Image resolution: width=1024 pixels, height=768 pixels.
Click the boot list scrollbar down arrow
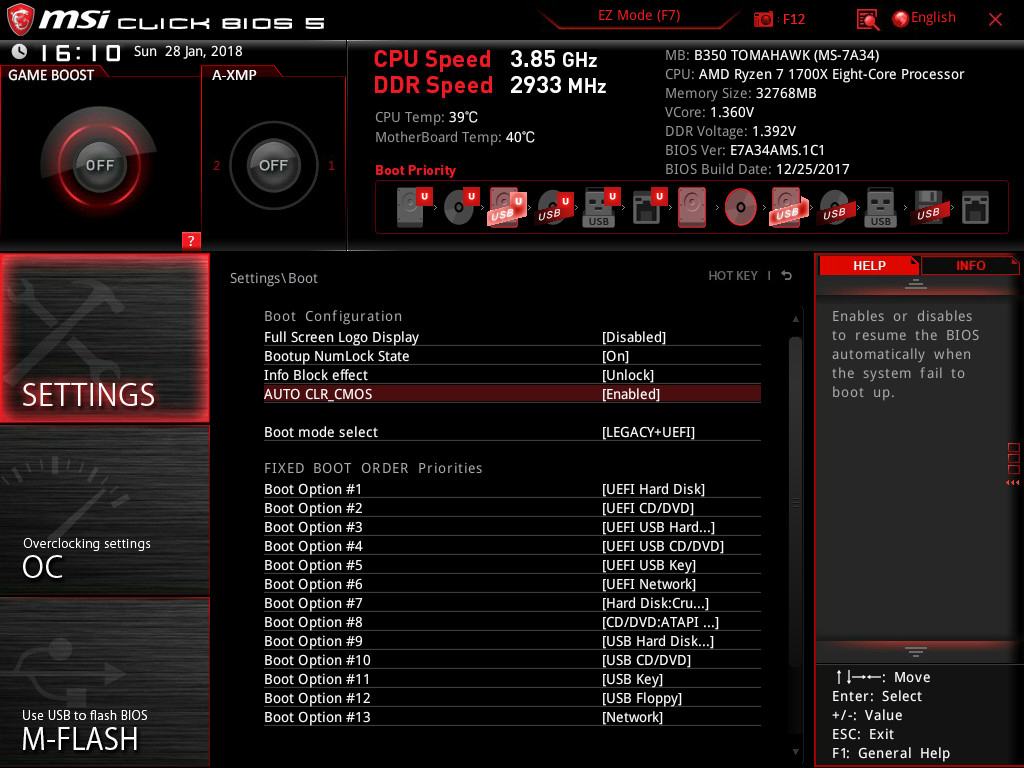[x=795, y=752]
